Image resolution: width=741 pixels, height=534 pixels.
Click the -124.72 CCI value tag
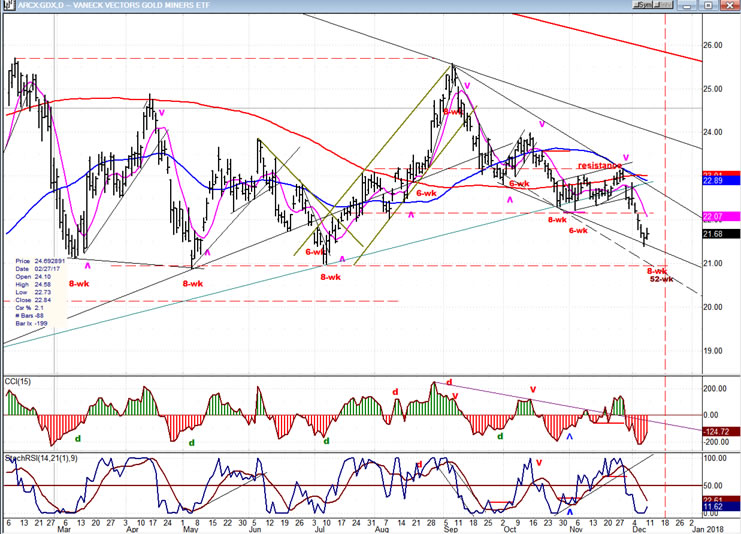coord(721,431)
